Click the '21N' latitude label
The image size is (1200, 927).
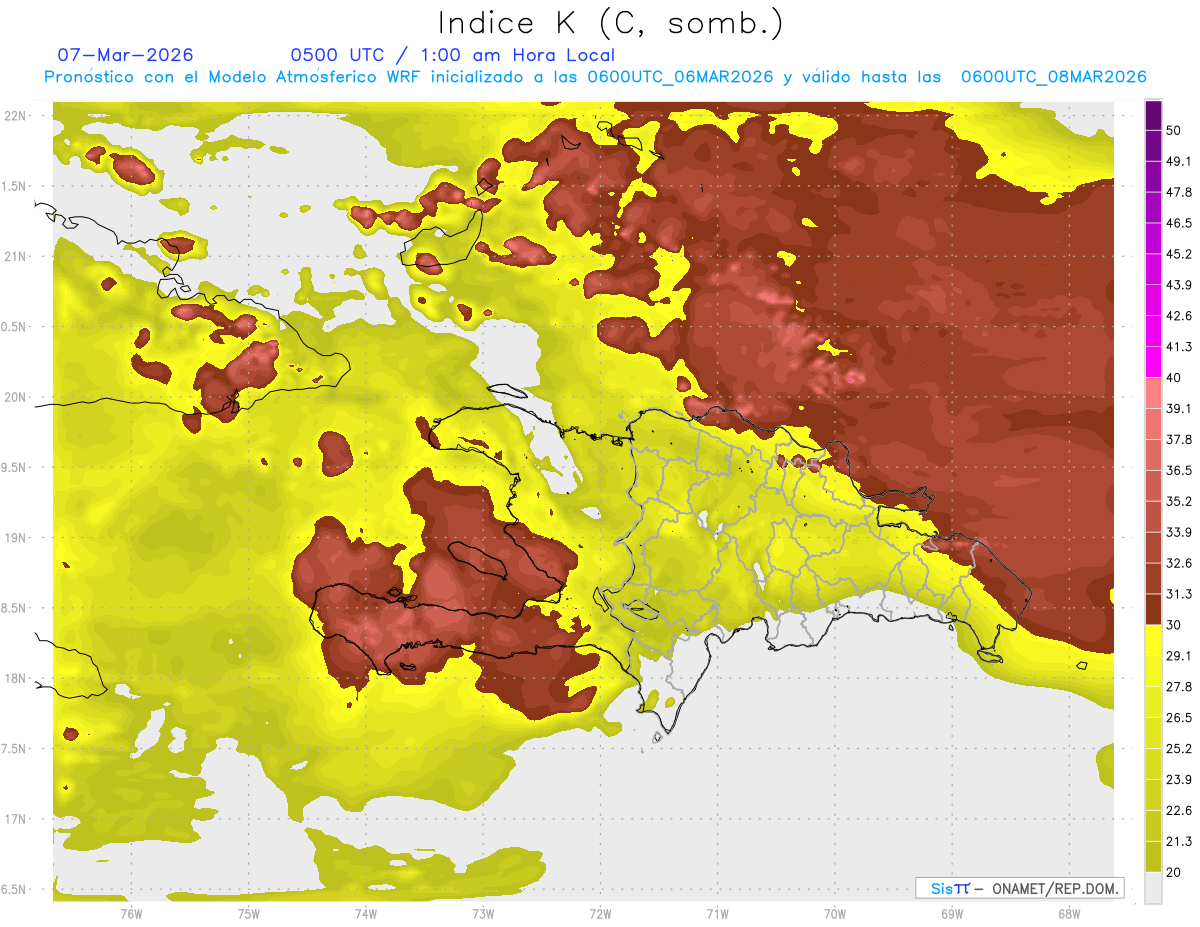click(x=14, y=256)
